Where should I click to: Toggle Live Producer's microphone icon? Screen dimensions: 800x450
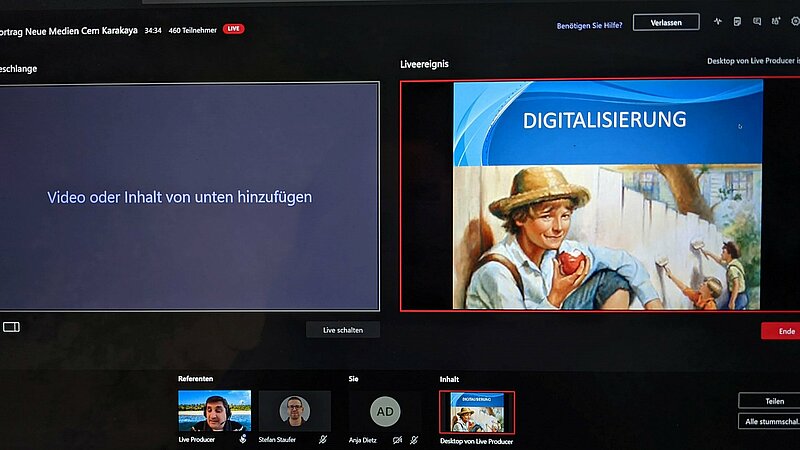pos(243,439)
